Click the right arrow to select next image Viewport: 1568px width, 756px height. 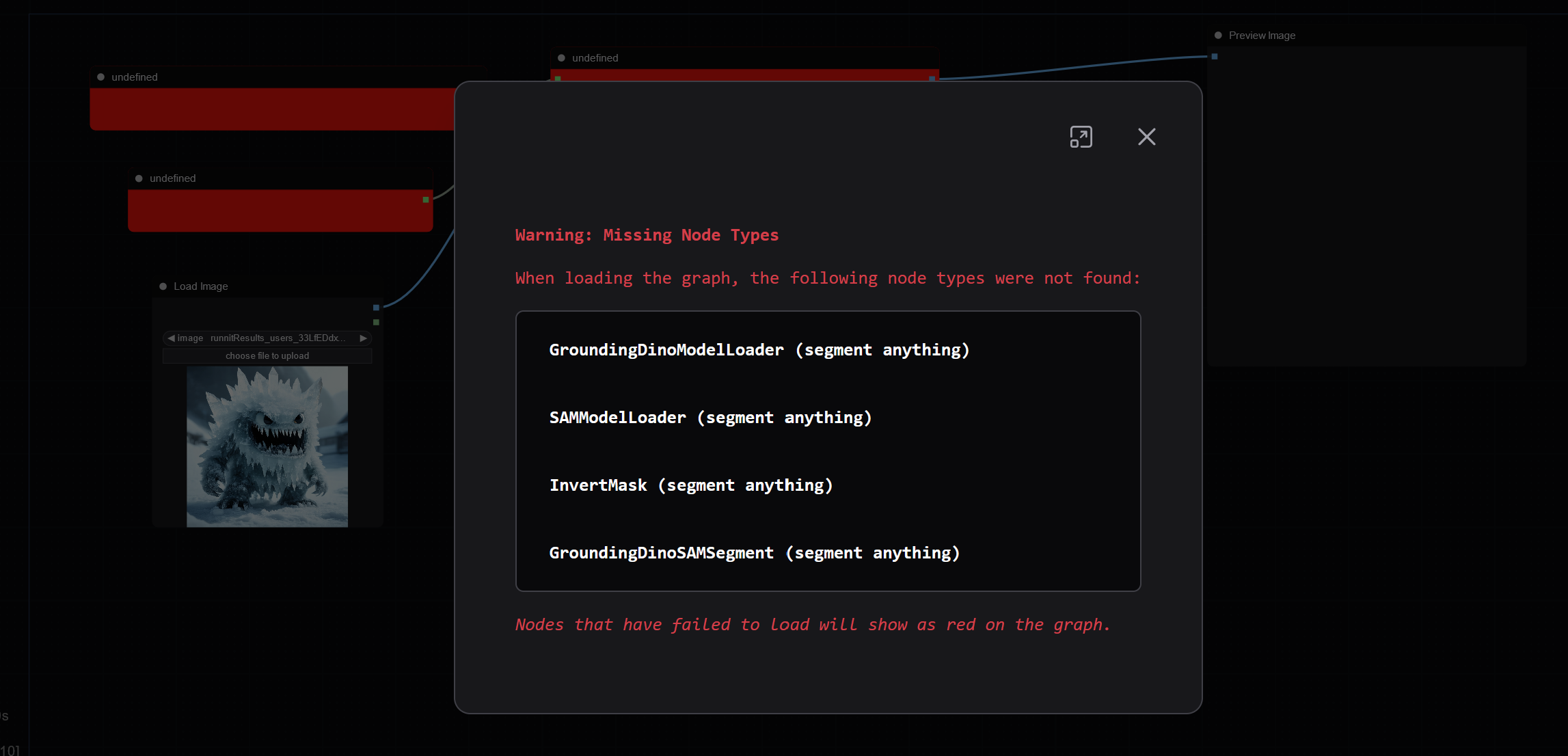(x=363, y=338)
